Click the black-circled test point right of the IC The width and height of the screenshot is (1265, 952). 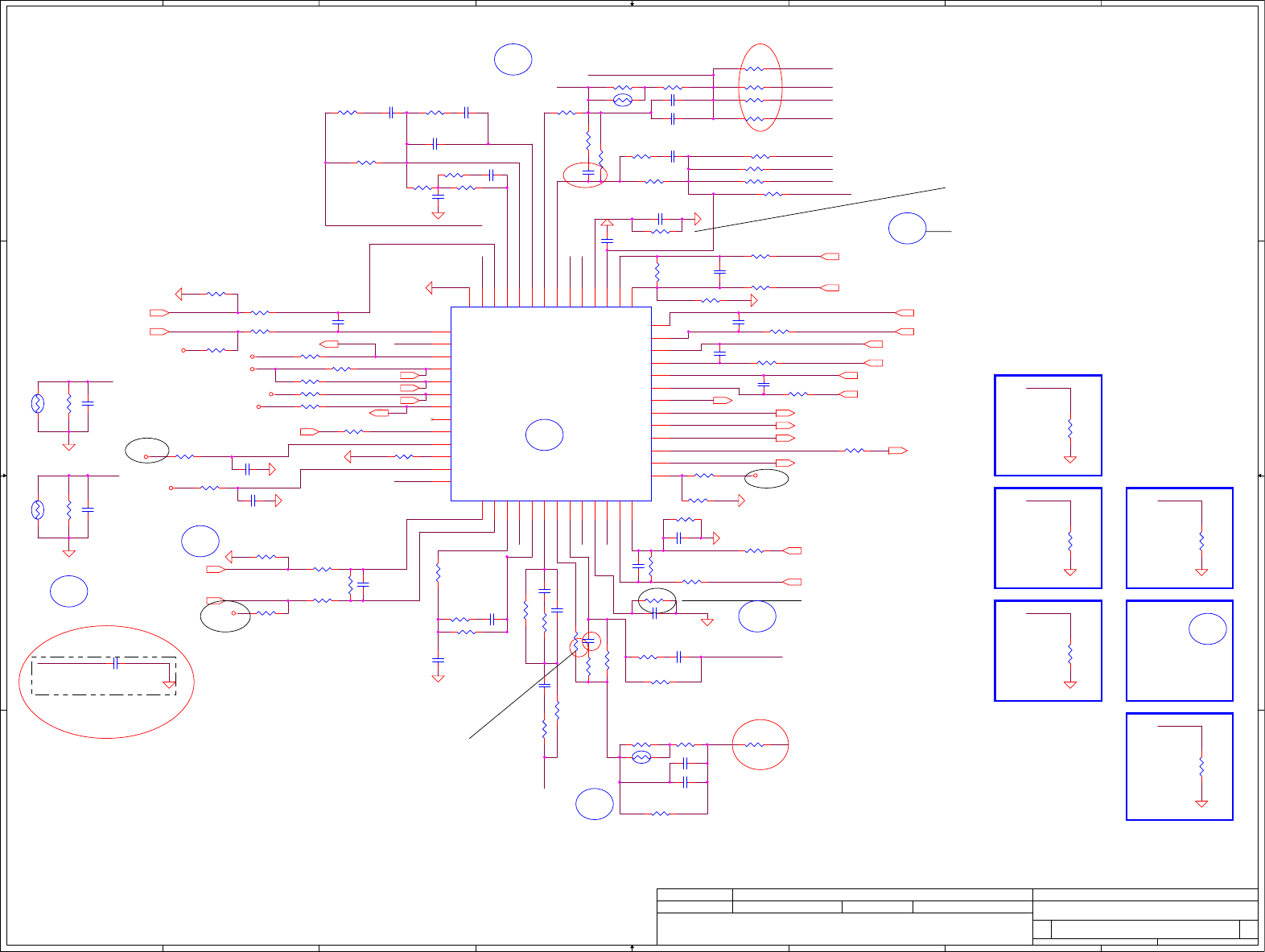[755, 476]
